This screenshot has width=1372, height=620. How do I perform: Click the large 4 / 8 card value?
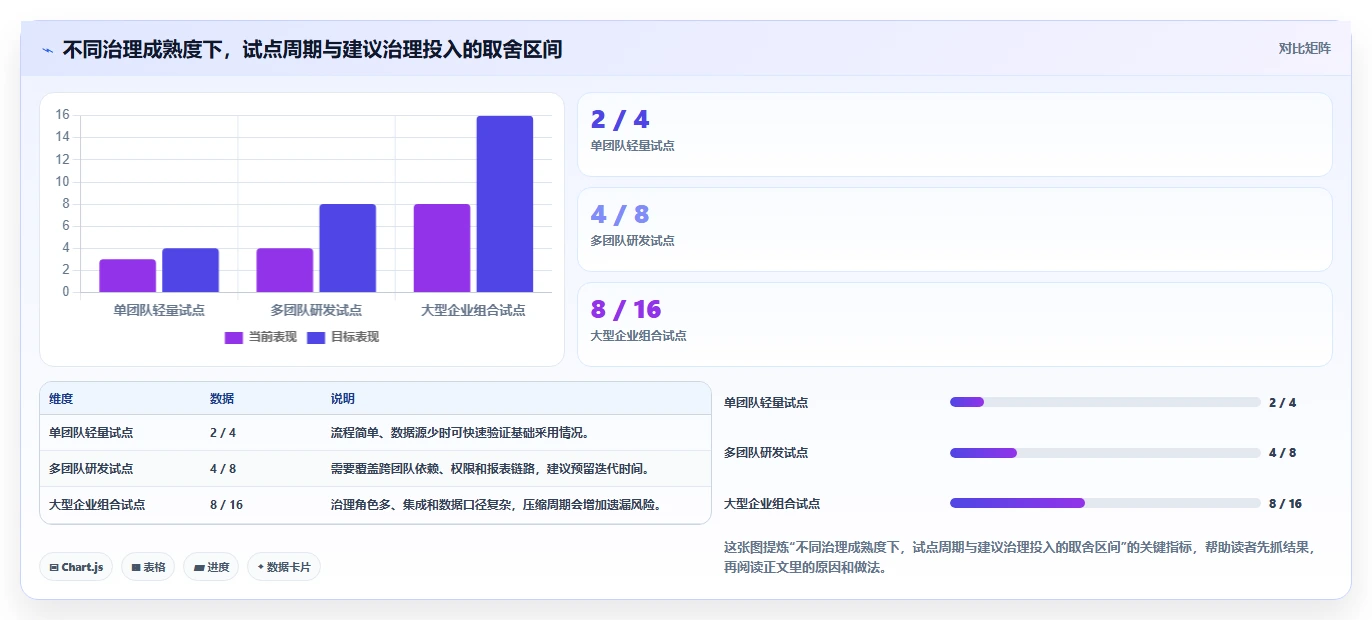click(620, 214)
